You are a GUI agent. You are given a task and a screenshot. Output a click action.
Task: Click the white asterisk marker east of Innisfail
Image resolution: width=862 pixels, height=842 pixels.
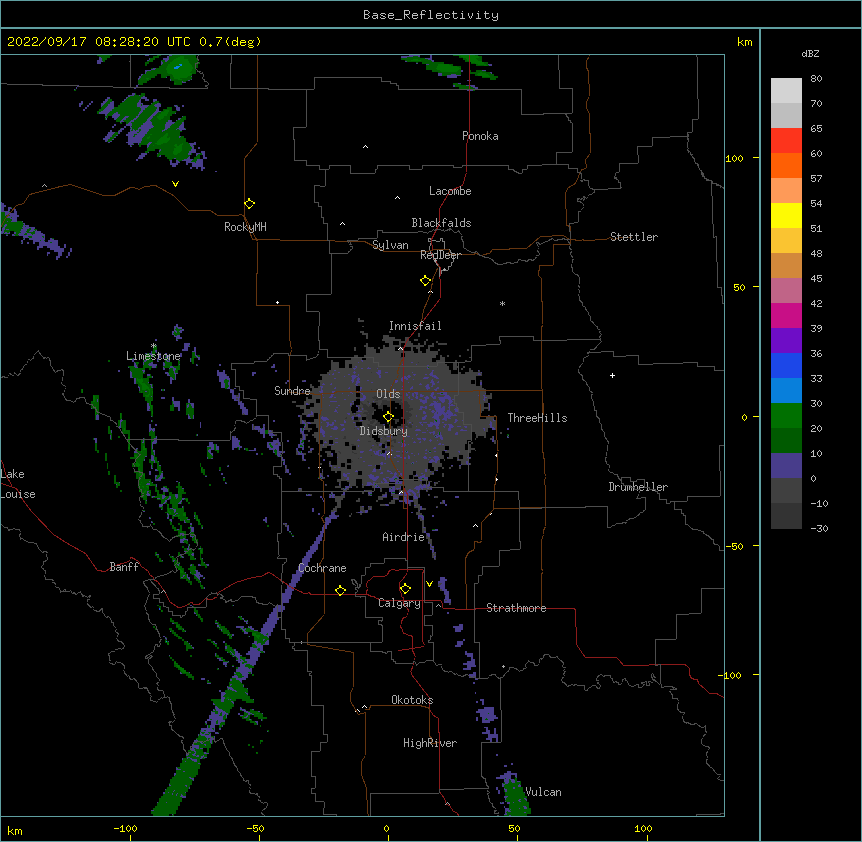point(502,303)
